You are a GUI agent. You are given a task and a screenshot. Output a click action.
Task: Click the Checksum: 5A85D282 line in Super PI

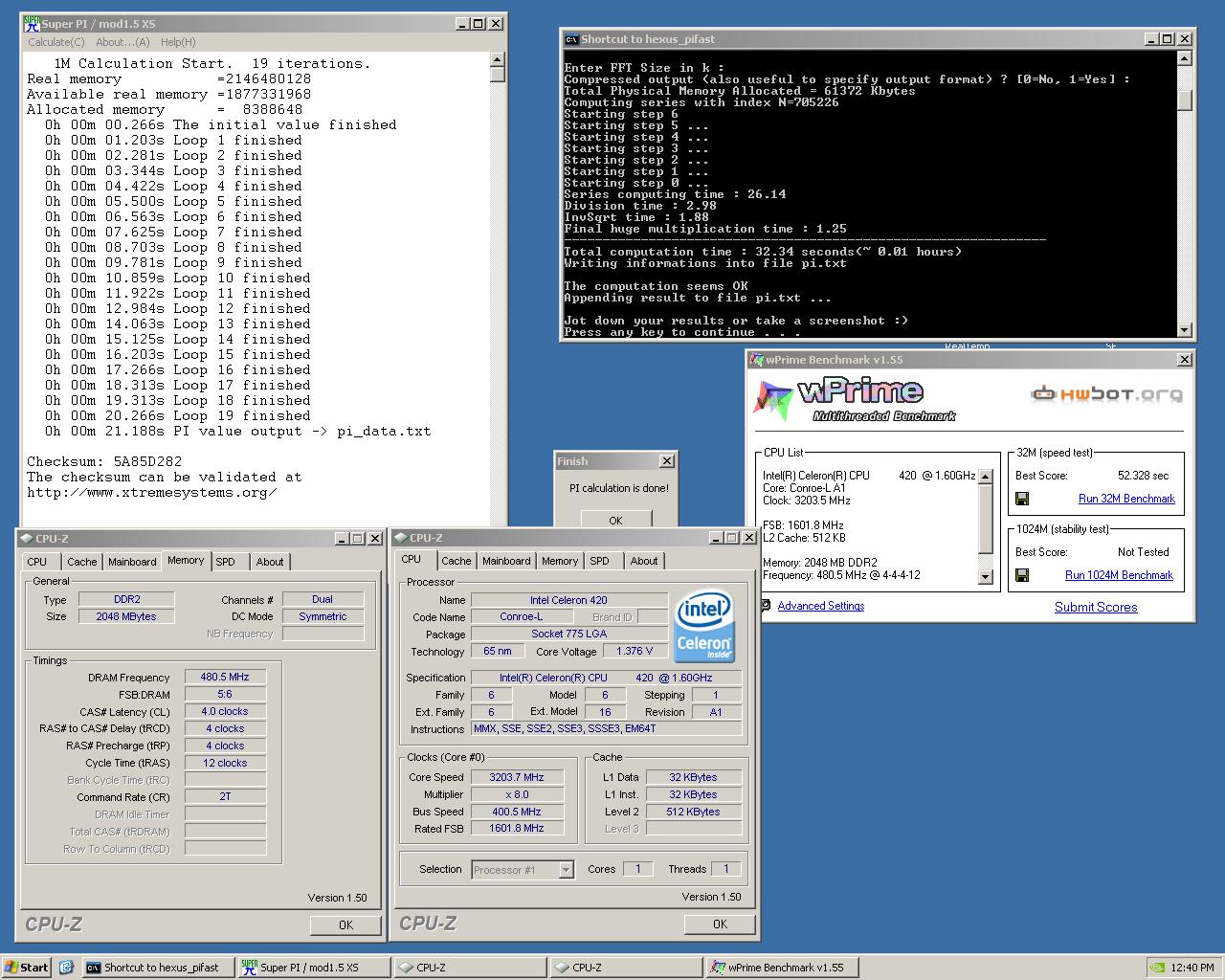[x=104, y=461]
